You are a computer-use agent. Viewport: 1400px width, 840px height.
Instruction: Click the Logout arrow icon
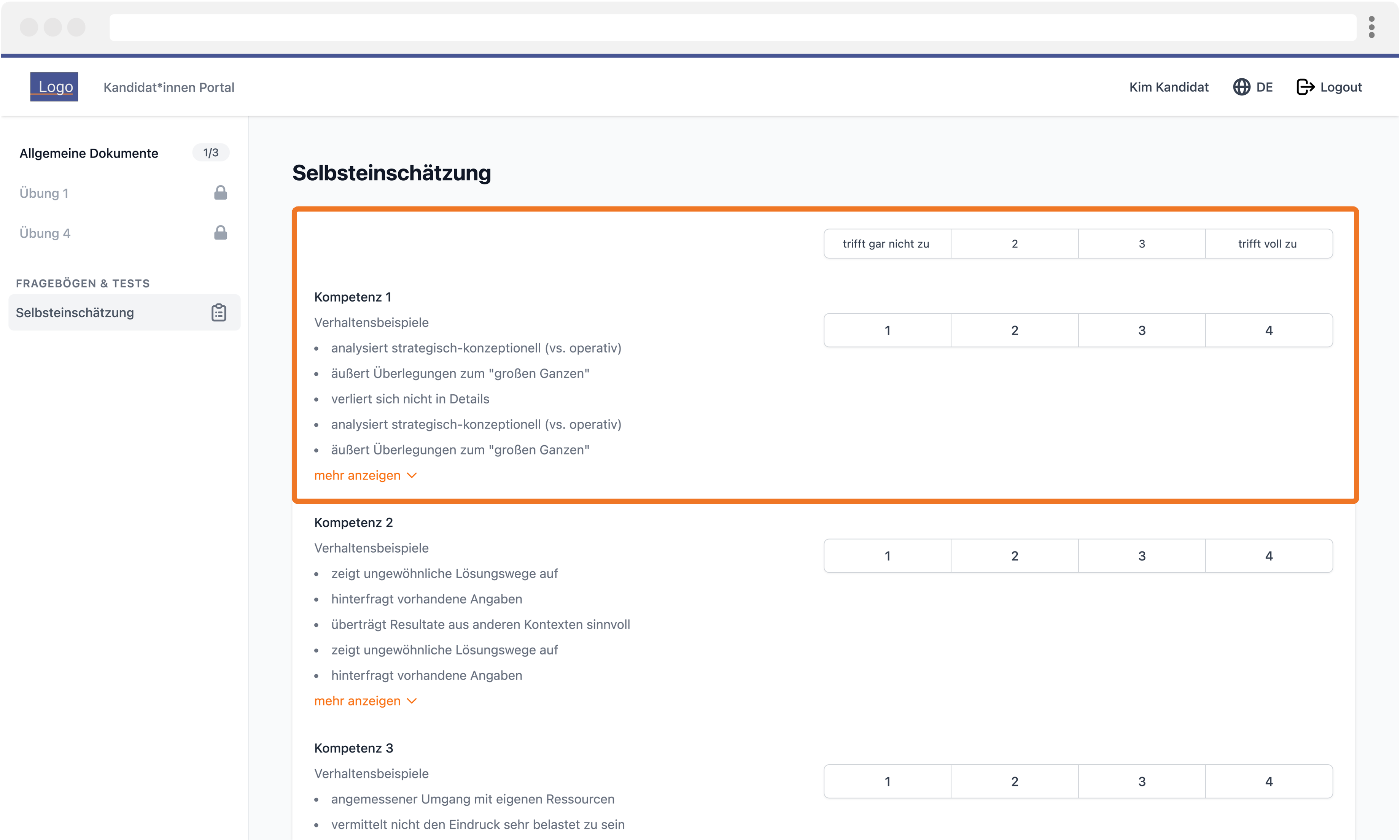[1305, 87]
